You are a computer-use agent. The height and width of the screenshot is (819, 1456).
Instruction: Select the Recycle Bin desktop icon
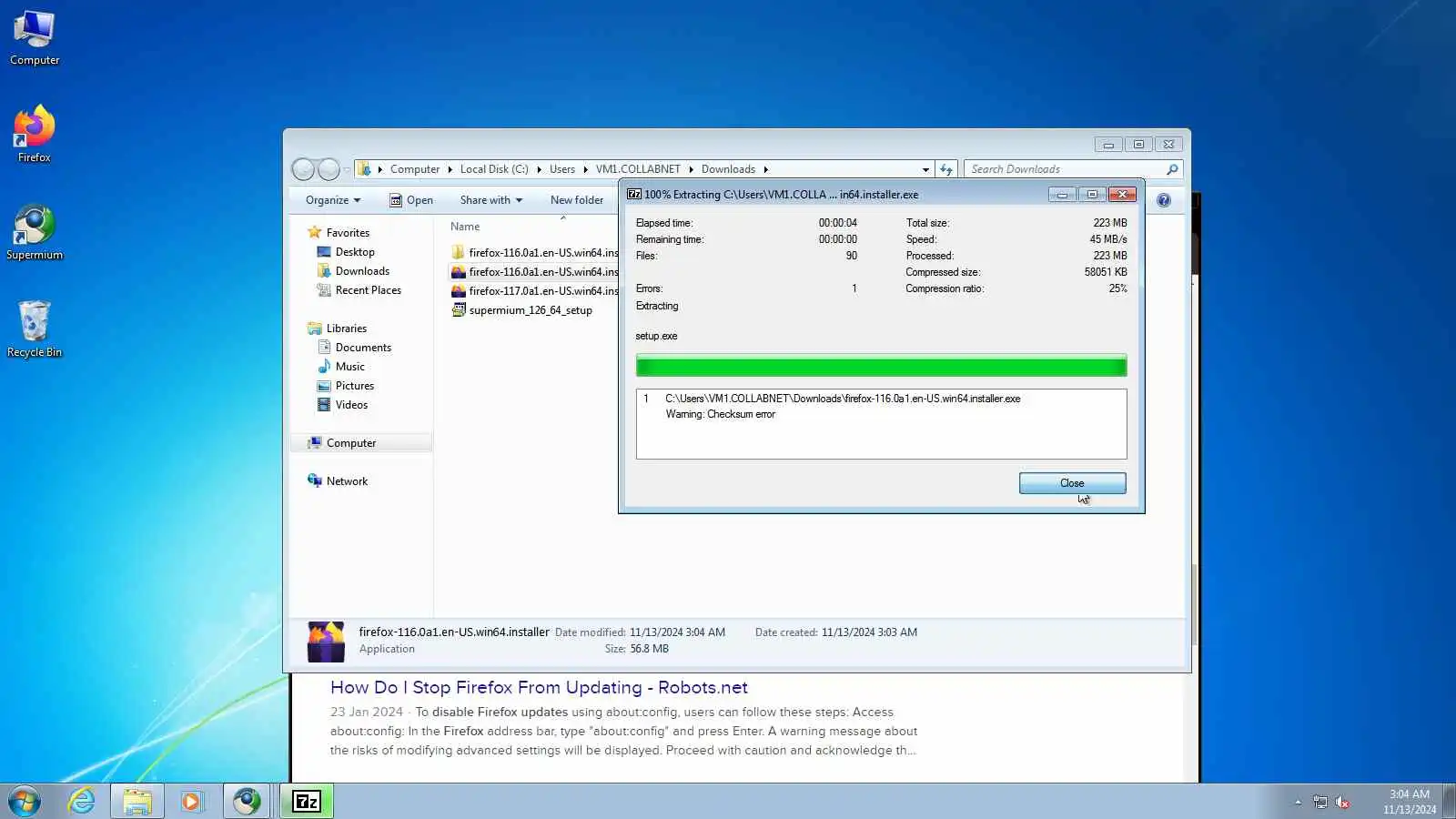[35, 329]
